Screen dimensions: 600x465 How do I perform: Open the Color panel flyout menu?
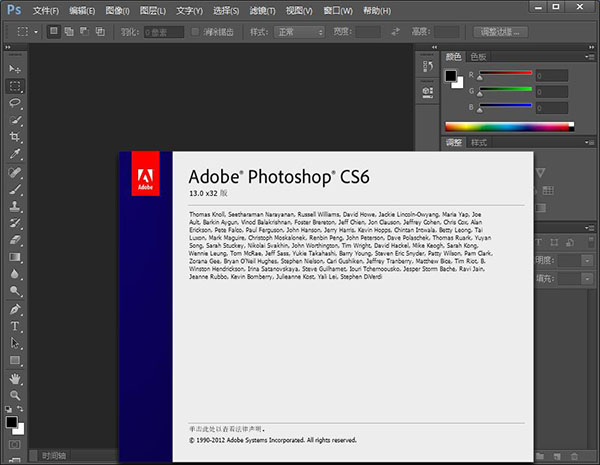point(589,57)
